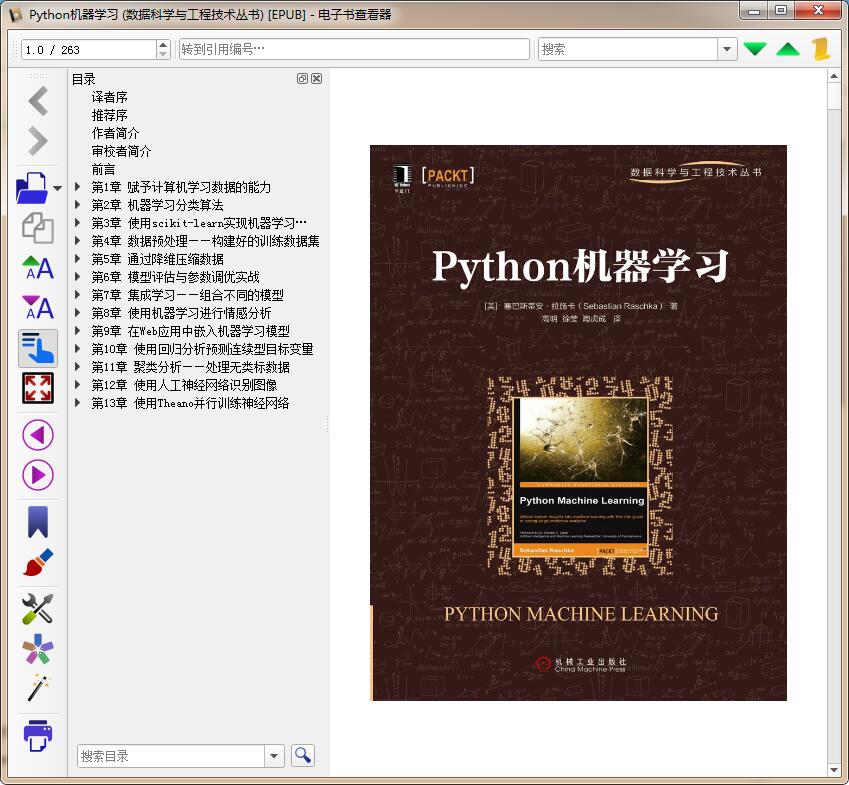Close the 目录 table of contents panel
This screenshot has width=849, height=785.
(x=317, y=78)
